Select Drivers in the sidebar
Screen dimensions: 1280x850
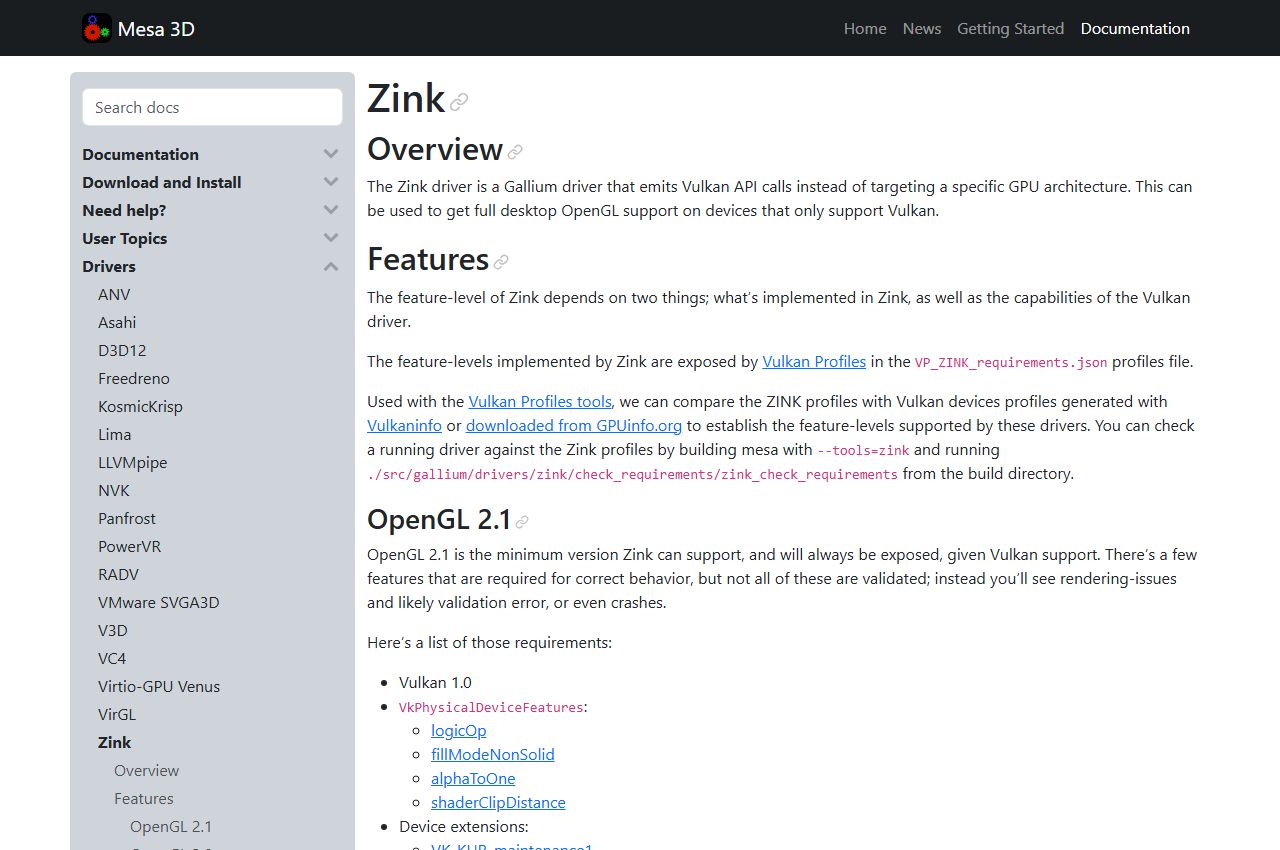pos(109,266)
